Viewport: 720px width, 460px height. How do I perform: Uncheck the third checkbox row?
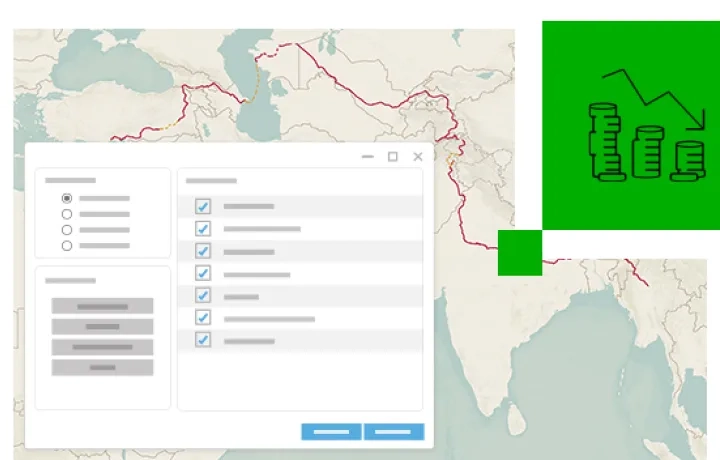coord(203,251)
